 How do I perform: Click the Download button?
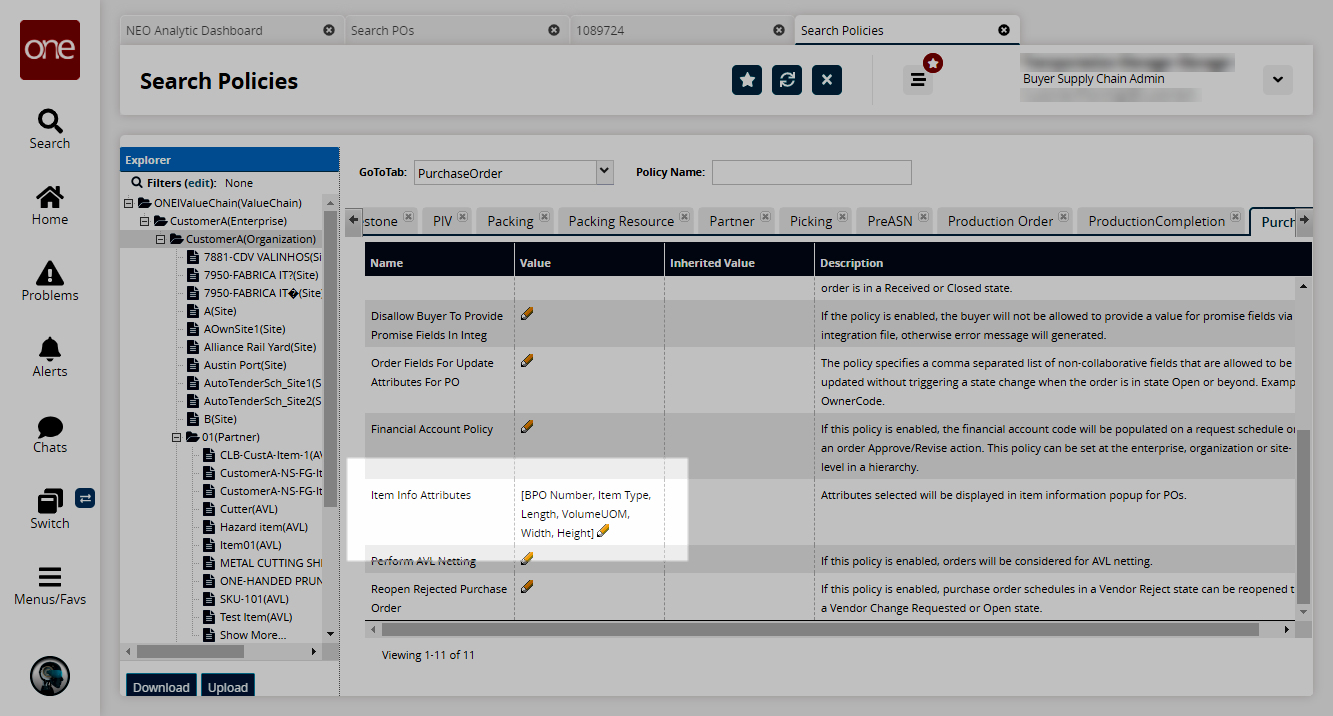[x=161, y=687]
